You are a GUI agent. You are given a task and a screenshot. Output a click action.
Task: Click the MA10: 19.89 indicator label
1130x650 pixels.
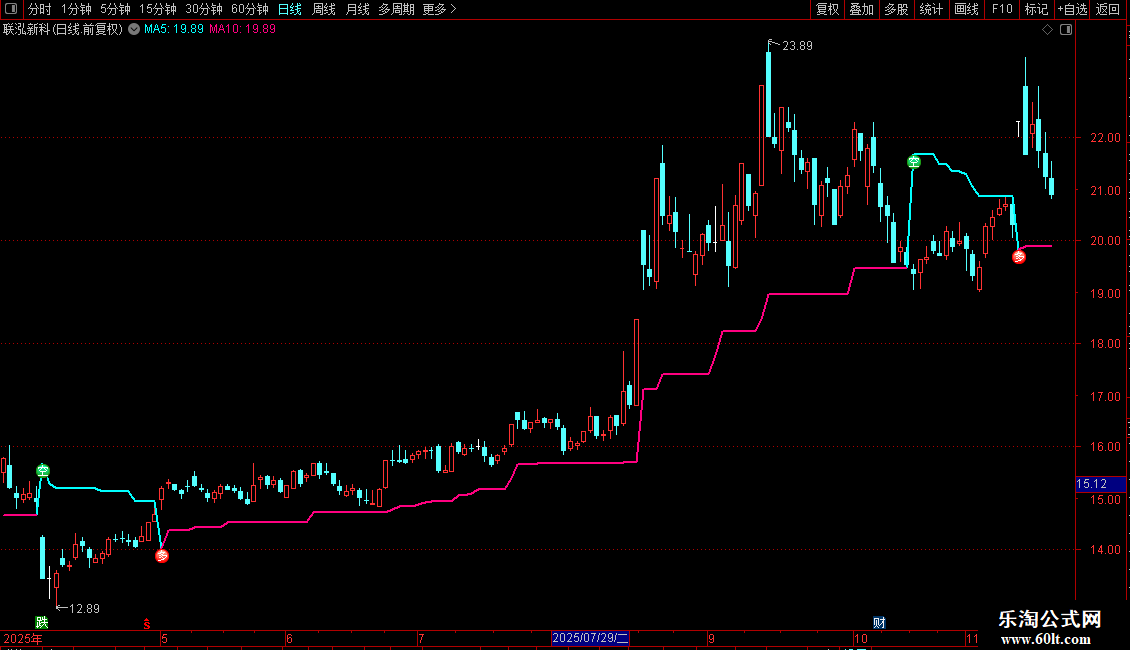(x=242, y=29)
